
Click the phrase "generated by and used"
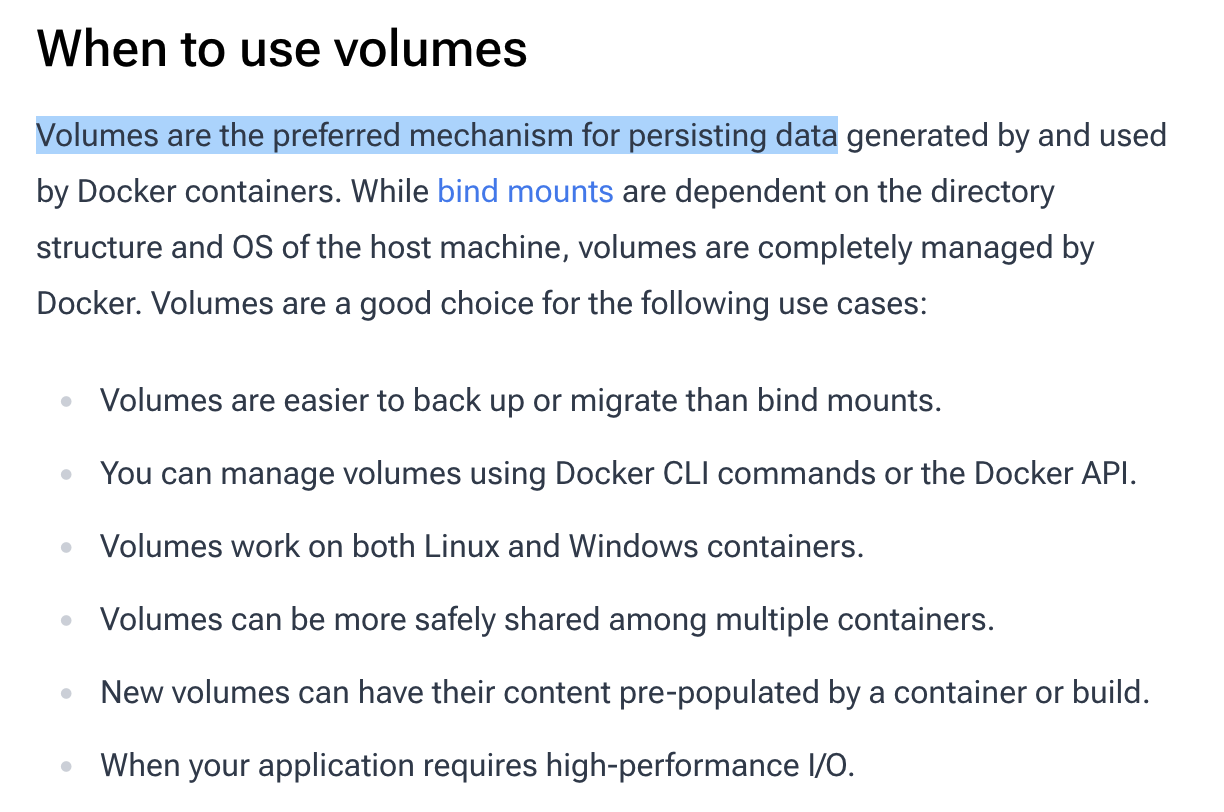click(x=1007, y=135)
